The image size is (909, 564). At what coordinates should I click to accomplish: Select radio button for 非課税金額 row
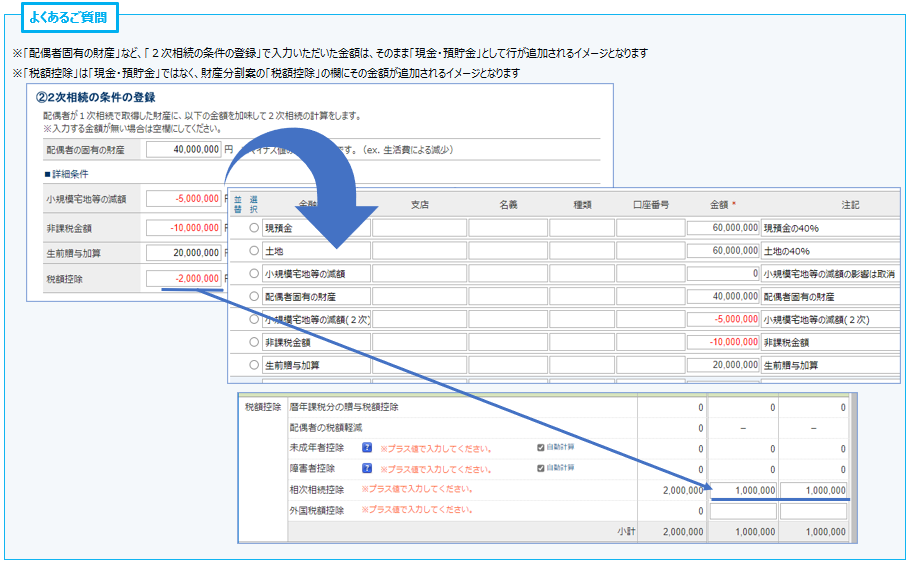[254, 342]
